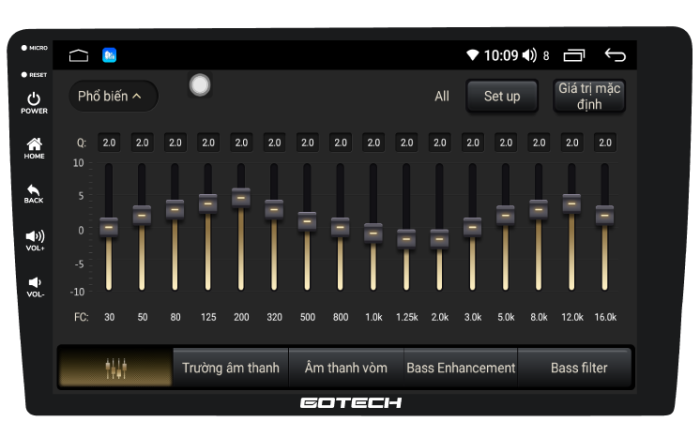Open the recent apps icon in status bar
700x437 pixels.
574,56
